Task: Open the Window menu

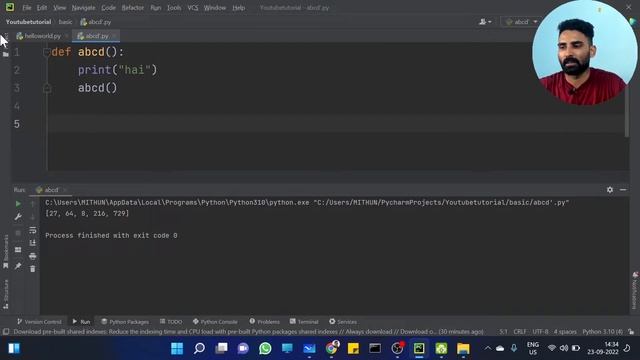Action: pyautogui.click(x=215, y=8)
